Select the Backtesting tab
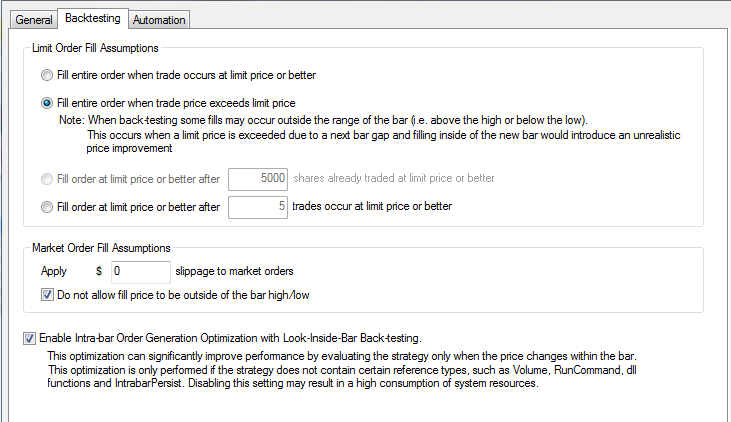Viewport: 731px width, 422px height. 92,18
